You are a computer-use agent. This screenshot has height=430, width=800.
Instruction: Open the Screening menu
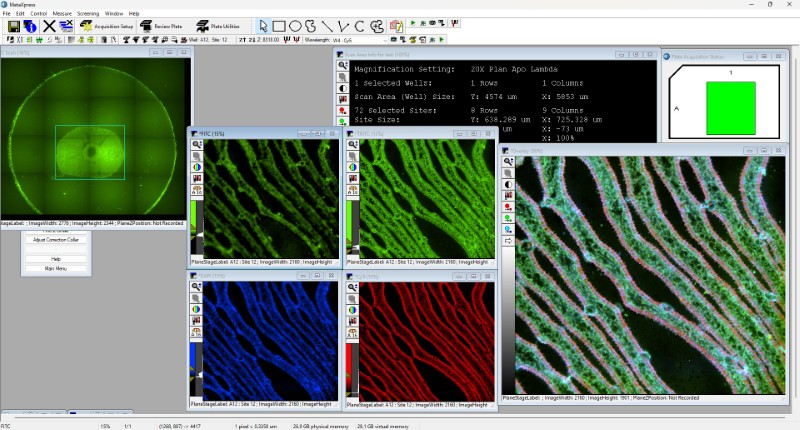[88, 13]
